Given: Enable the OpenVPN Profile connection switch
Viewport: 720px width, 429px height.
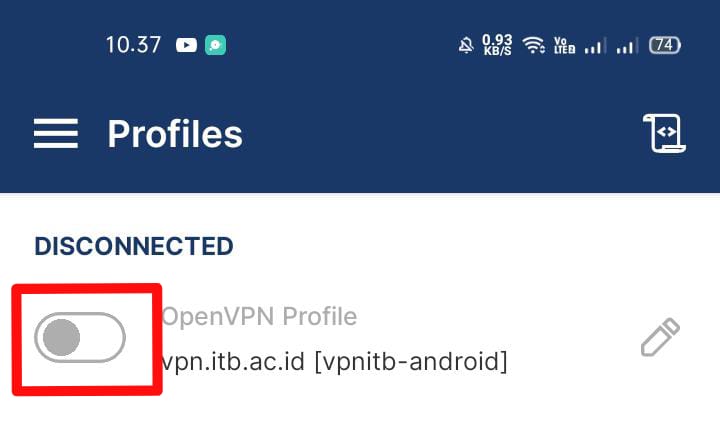Looking at the screenshot, I should pos(80,338).
